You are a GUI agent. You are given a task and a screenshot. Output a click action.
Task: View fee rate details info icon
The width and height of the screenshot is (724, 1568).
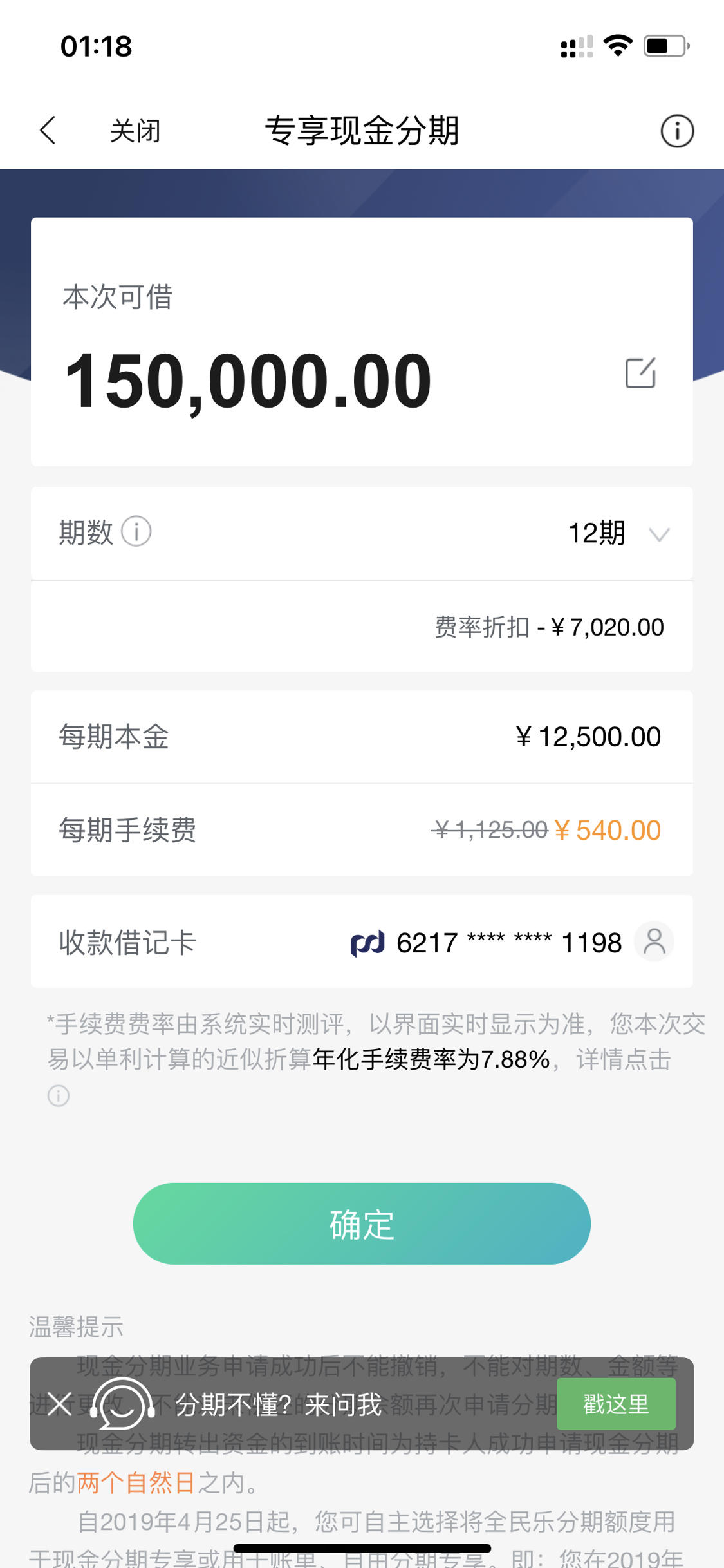59,1095
